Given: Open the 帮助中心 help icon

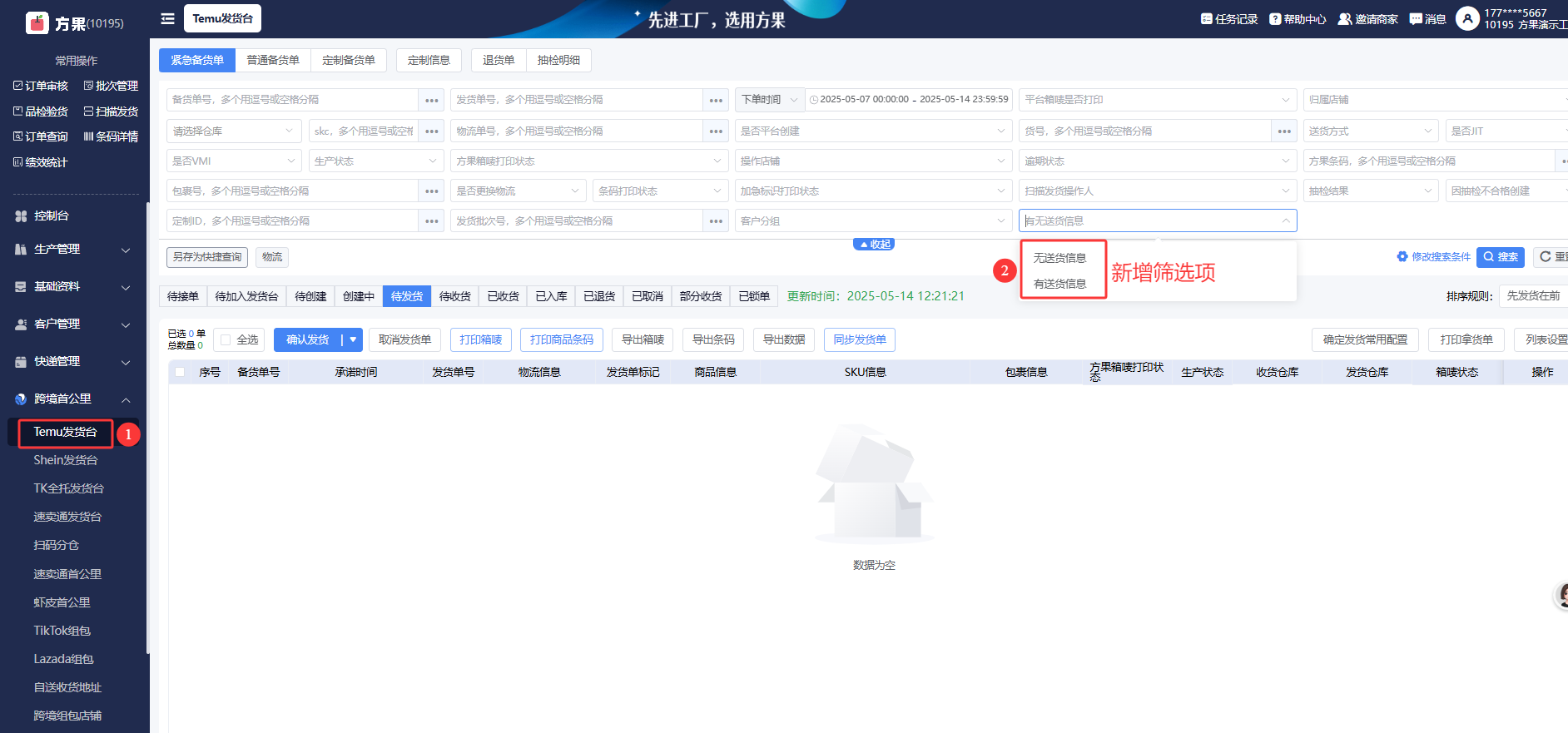Looking at the screenshot, I should [1275, 19].
